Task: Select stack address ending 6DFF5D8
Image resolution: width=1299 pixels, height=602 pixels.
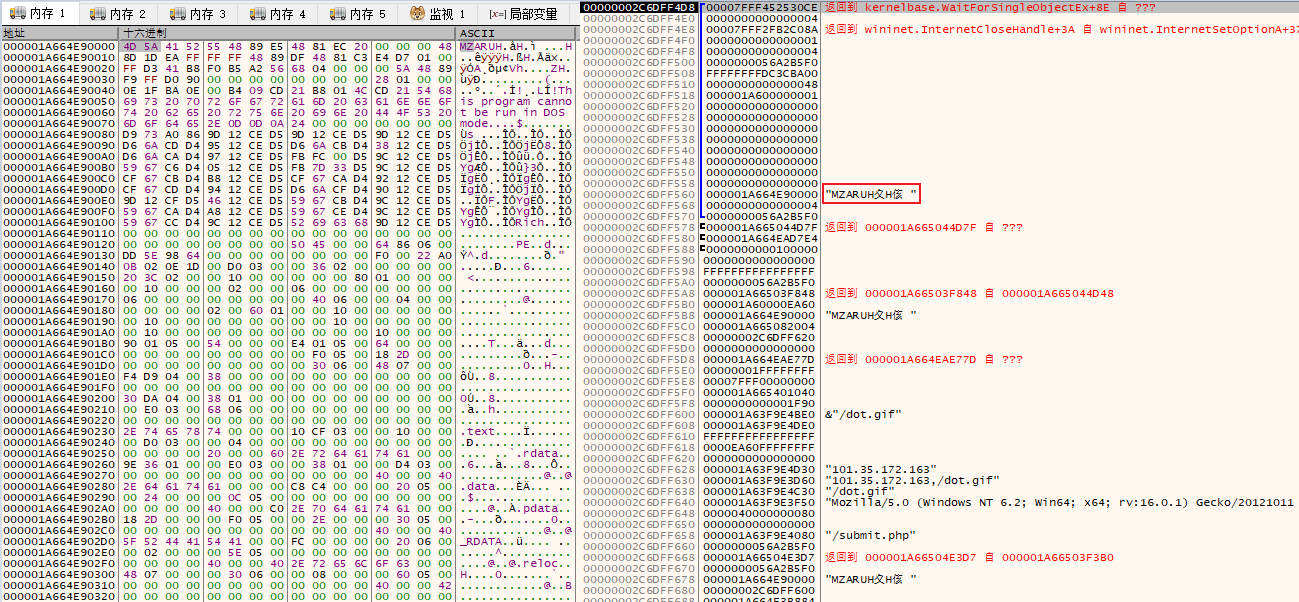Action: click(638, 359)
